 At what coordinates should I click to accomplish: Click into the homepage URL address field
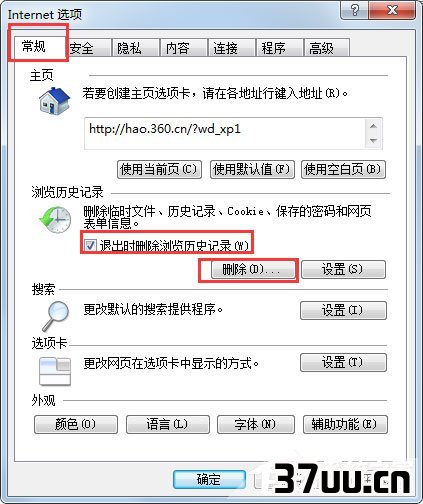225,133
